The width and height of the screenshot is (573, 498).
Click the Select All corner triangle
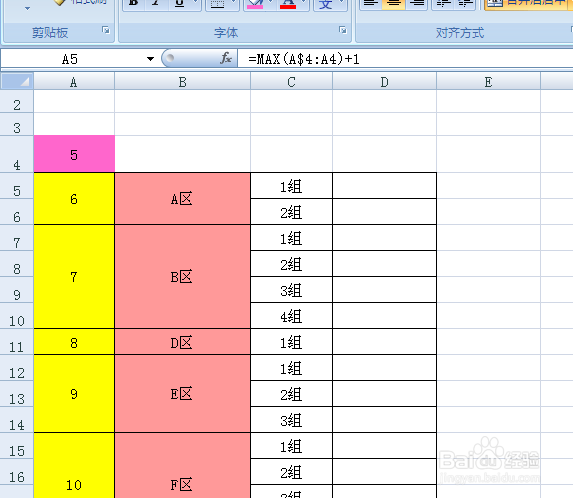(x=17, y=81)
